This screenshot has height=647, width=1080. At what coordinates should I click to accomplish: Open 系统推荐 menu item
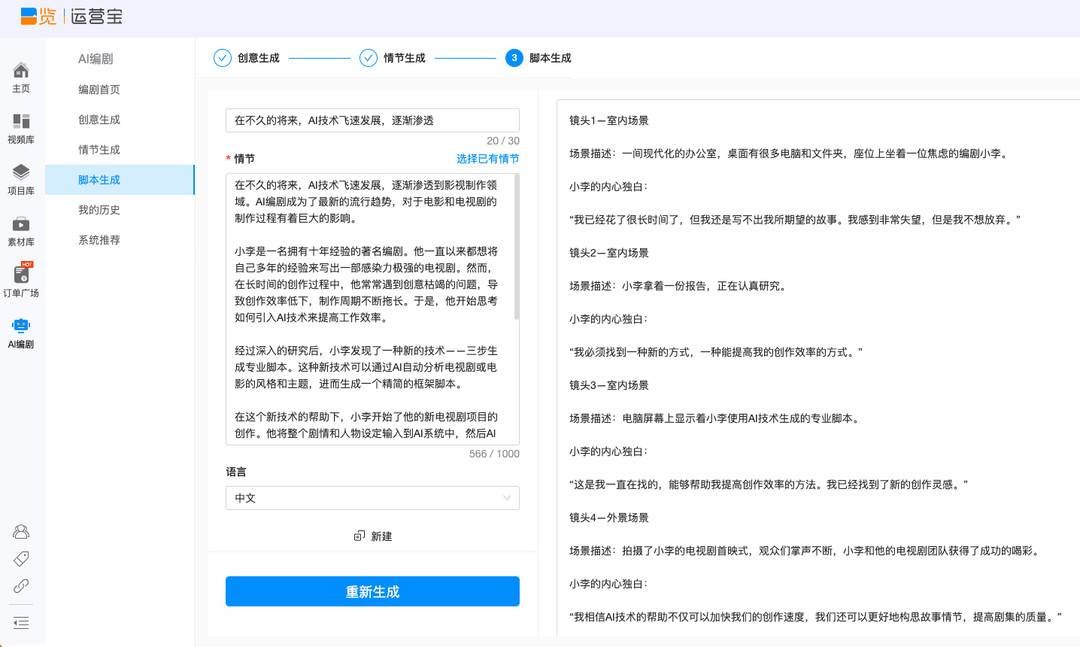pos(99,240)
